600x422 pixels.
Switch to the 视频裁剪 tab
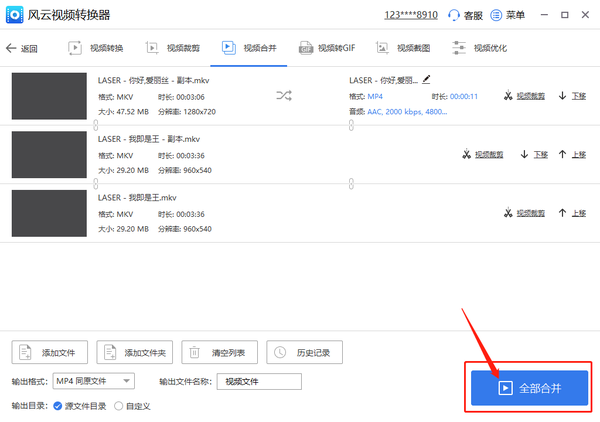coord(173,48)
